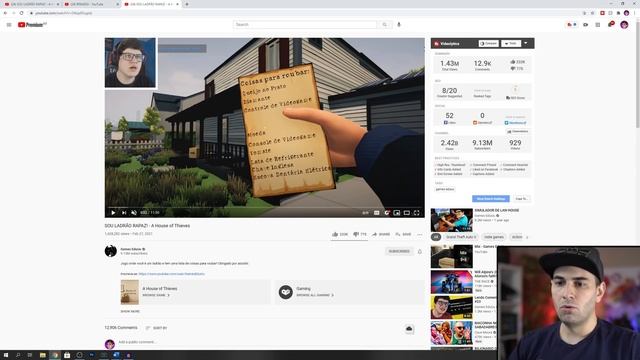Dislike the video with thumbs down

click(360, 234)
